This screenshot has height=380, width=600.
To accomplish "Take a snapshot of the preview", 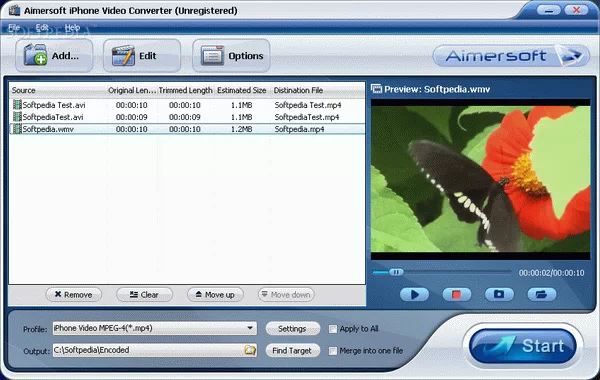I will point(499,294).
